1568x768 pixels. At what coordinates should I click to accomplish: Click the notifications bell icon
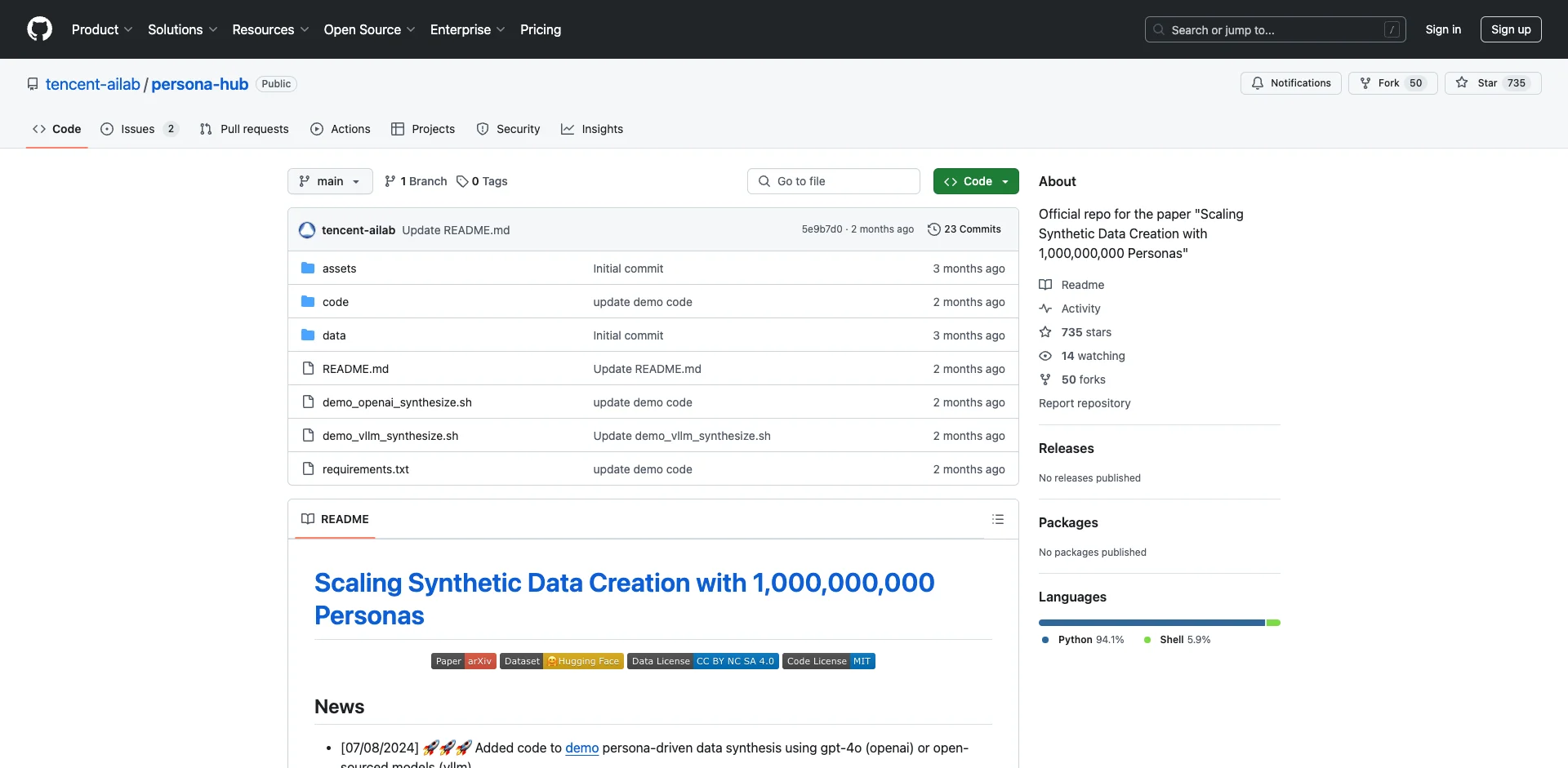(1258, 83)
